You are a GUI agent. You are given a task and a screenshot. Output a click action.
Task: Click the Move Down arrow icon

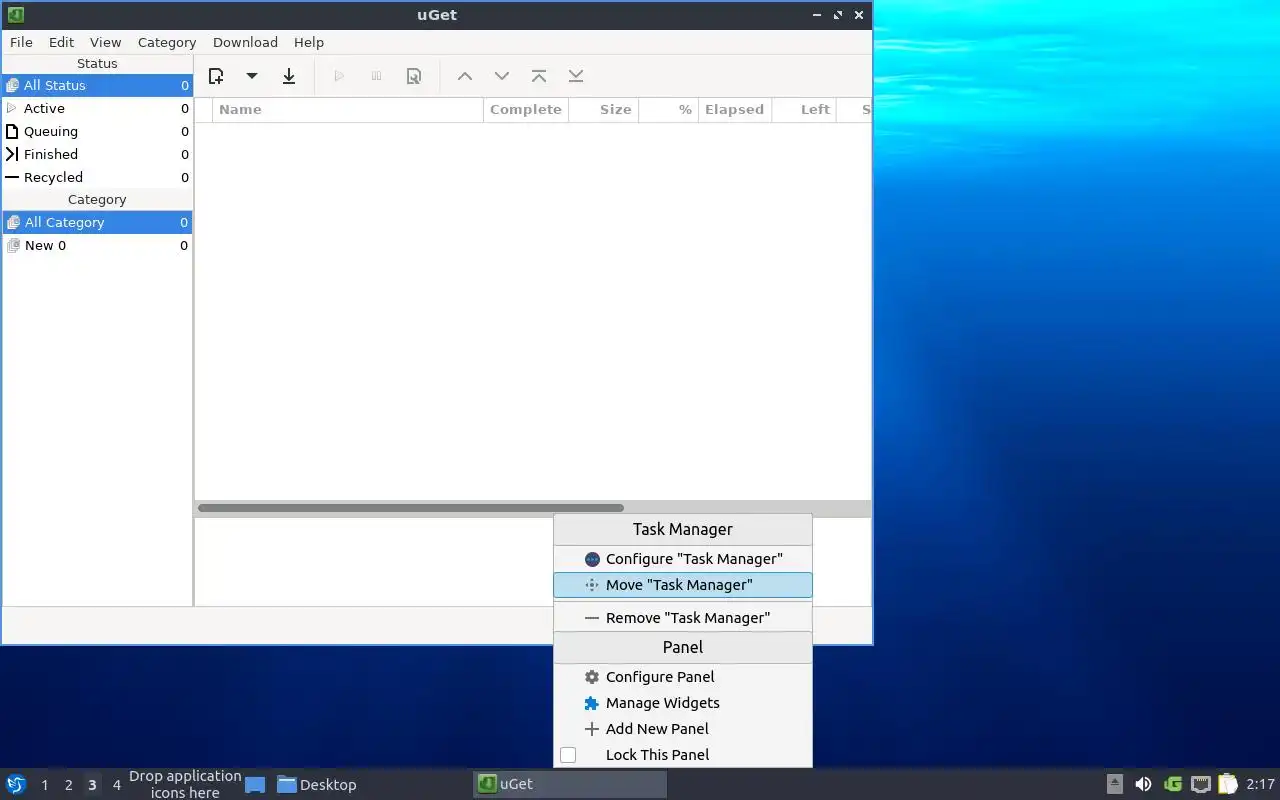pyautogui.click(x=502, y=76)
